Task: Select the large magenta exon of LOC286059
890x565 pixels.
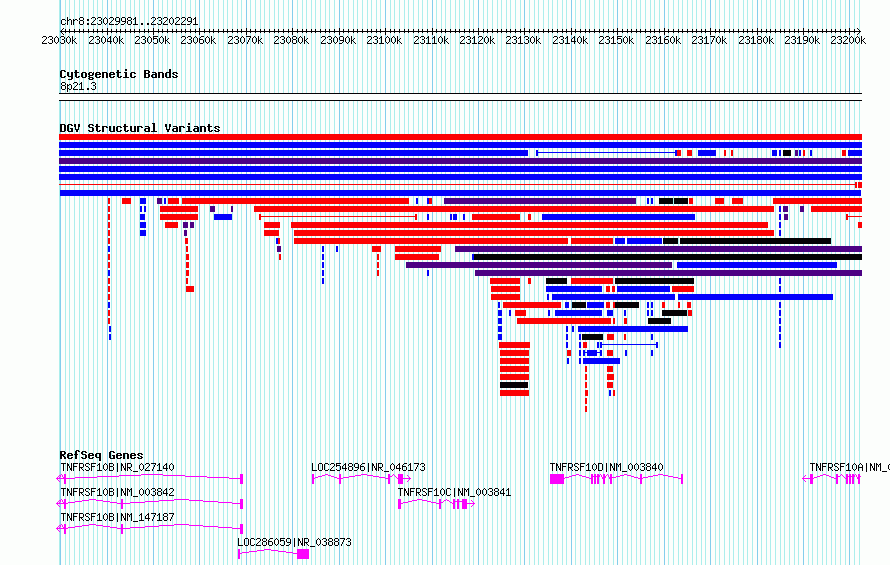Action: (303, 554)
